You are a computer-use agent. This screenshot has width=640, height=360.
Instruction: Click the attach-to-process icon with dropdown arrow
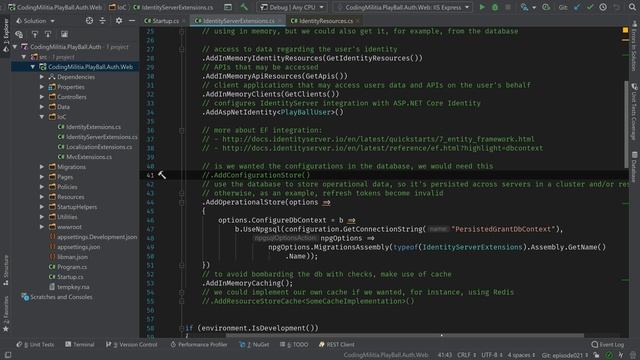click(528, 7)
